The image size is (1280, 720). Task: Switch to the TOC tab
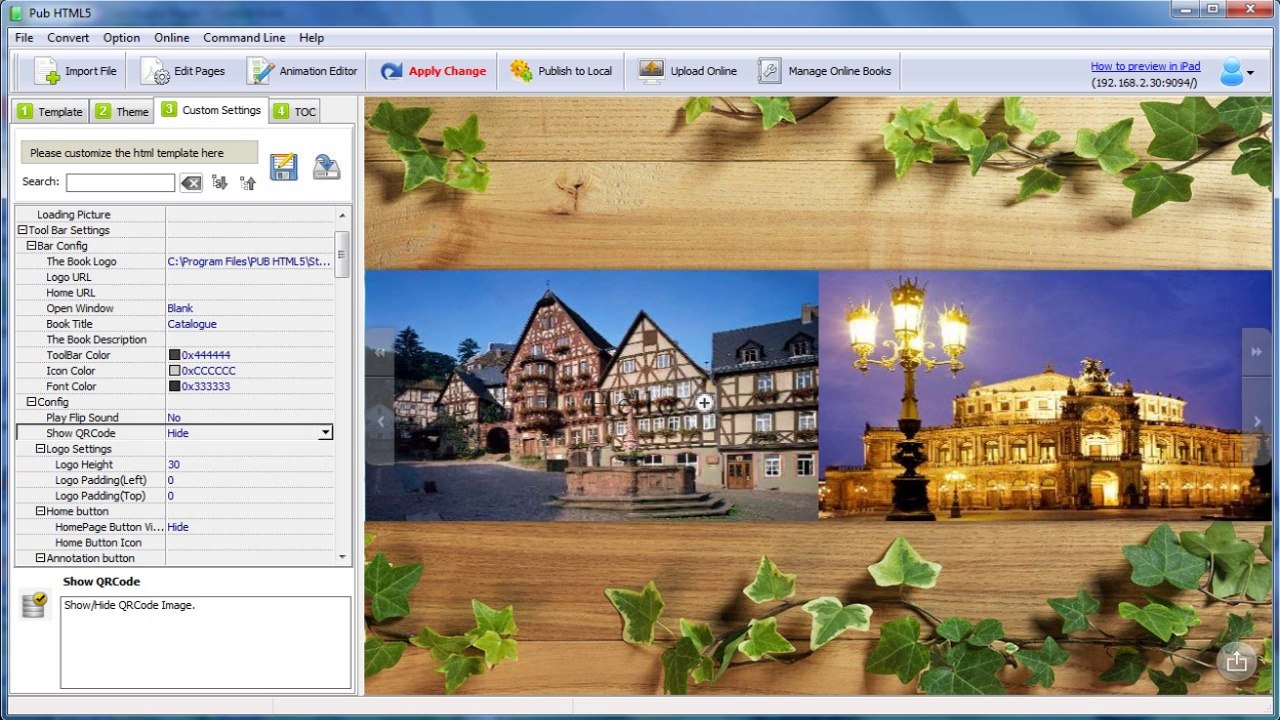[x=295, y=111]
